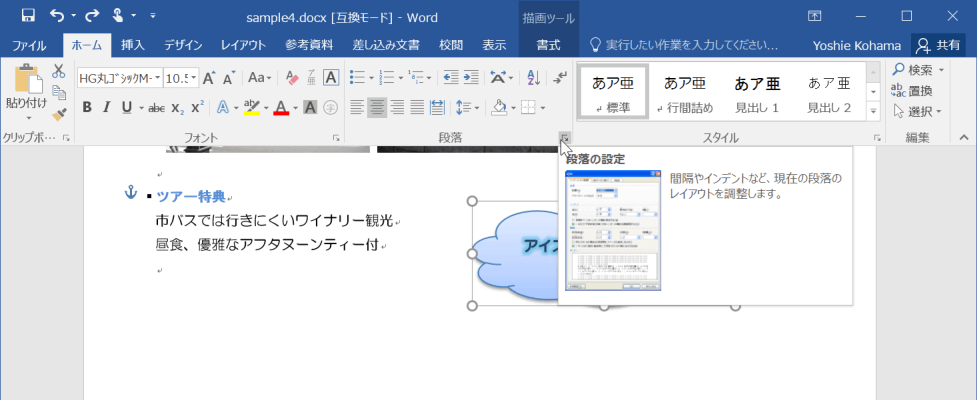Switch to the デザイン tab
This screenshot has height=400, width=977.
(x=183, y=45)
